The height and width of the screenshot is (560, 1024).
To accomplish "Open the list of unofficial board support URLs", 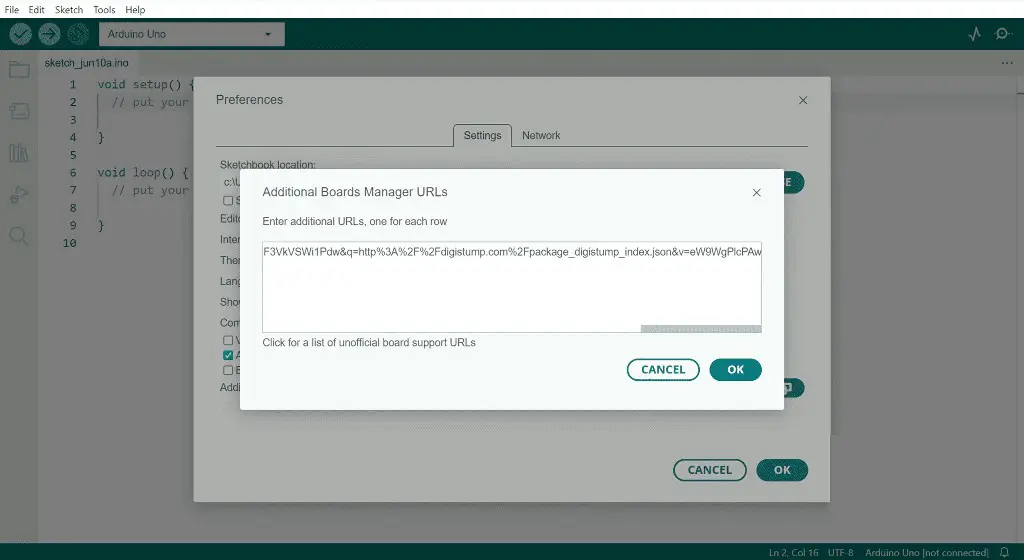I will point(369,343).
